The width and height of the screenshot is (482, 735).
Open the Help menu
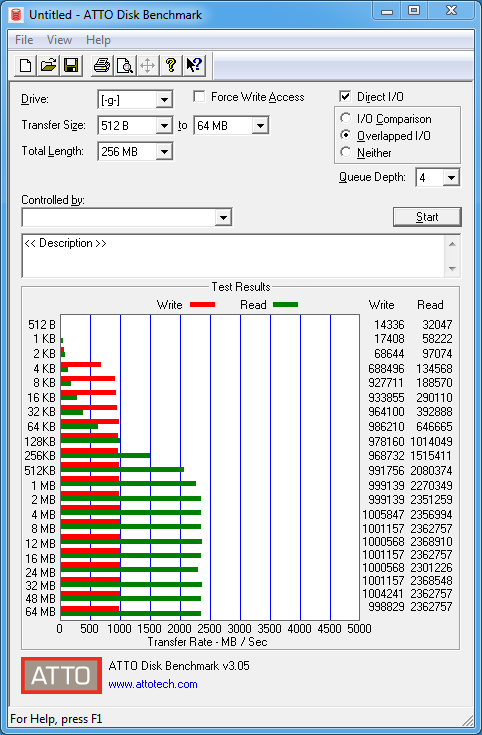(x=98, y=40)
